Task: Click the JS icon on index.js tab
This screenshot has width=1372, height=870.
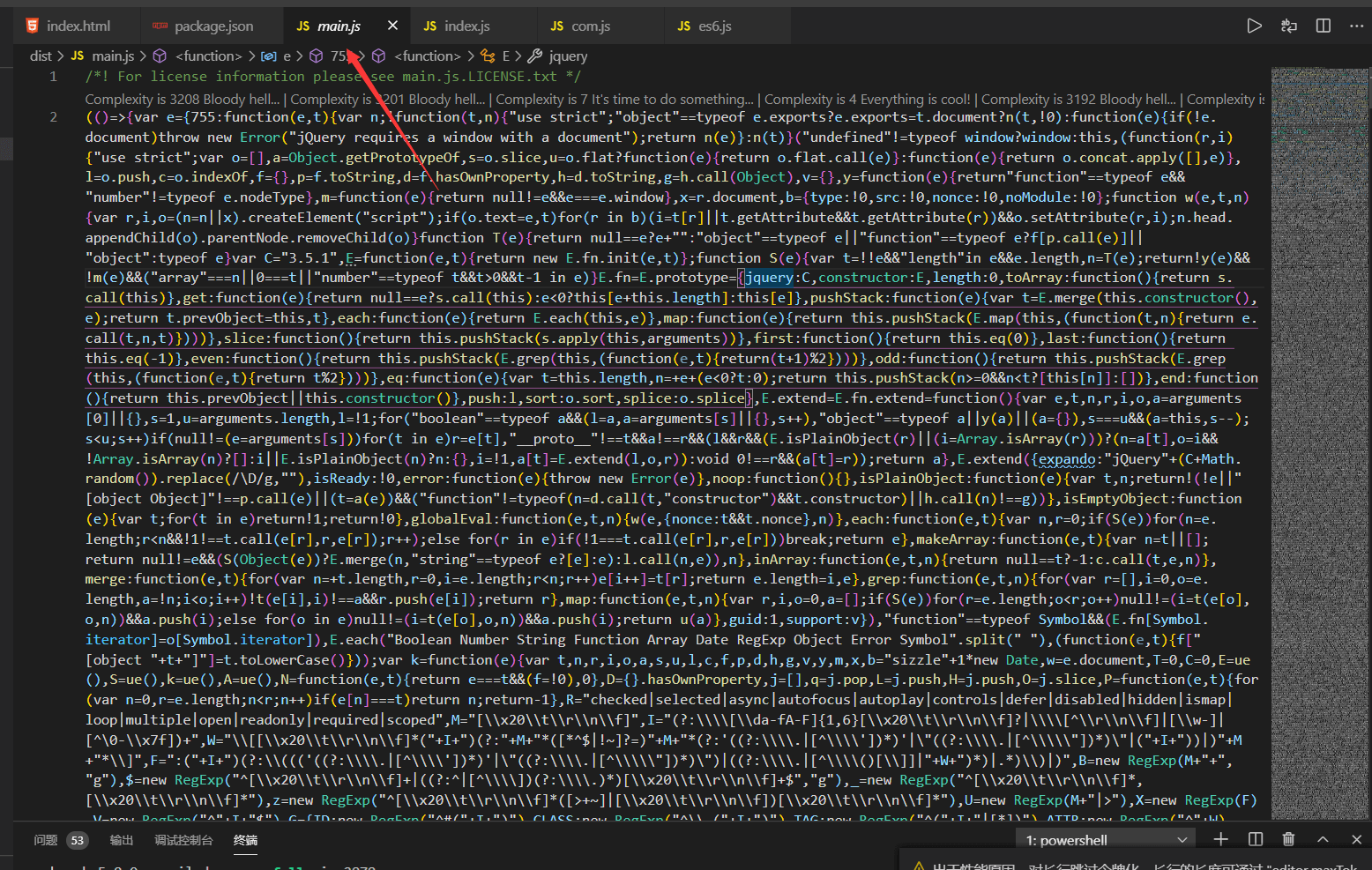Action: click(x=430, y=26)
